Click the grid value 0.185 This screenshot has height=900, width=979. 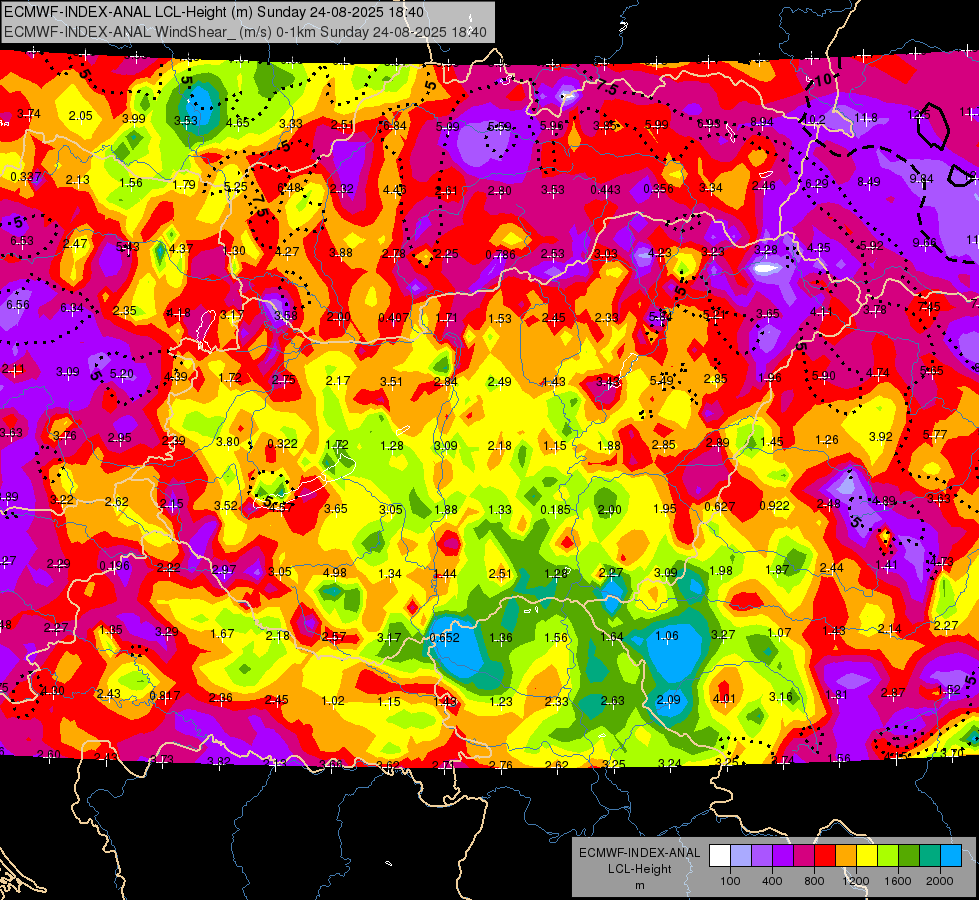point(556,510)
